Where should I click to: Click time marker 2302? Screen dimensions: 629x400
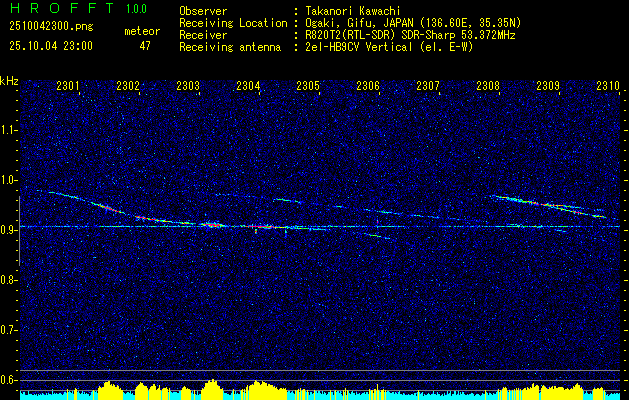coord(128,85)
